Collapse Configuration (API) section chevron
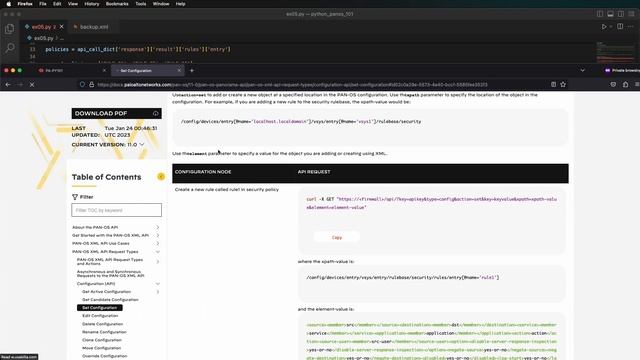Screen dimensions: 640x360 (x=158, y=284)
